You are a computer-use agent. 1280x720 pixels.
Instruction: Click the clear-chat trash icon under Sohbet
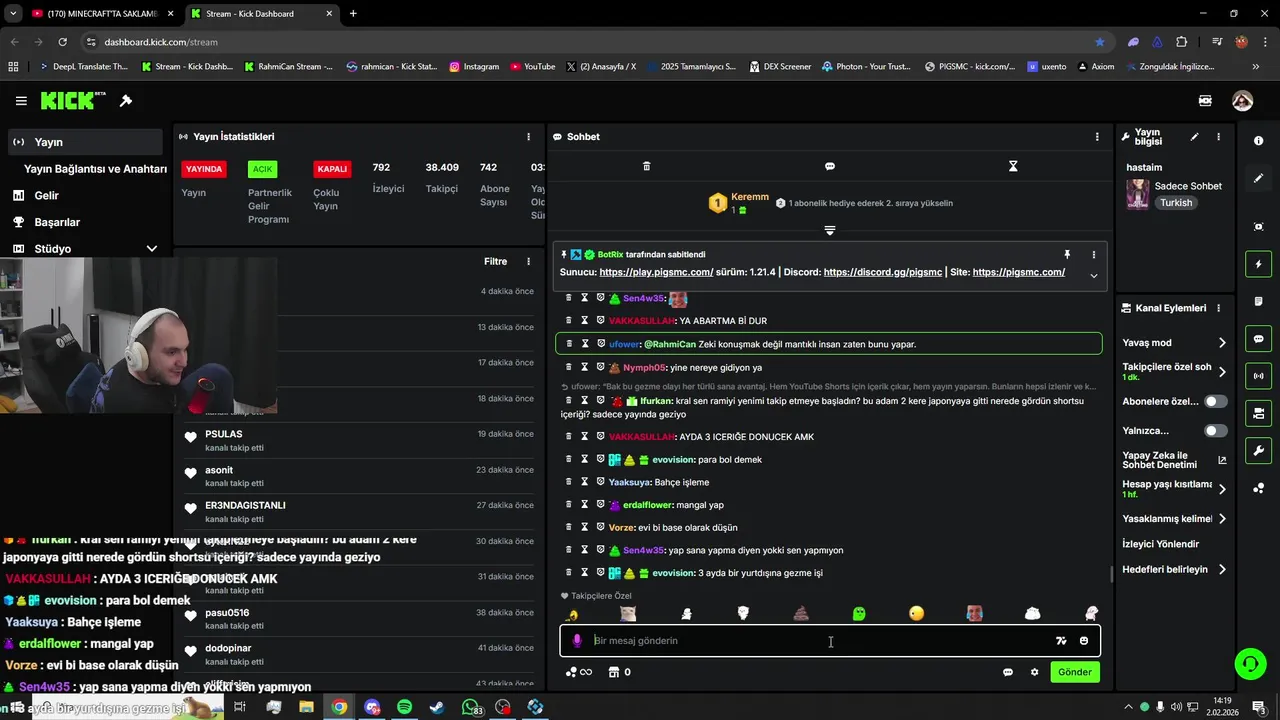coord(646,166)
